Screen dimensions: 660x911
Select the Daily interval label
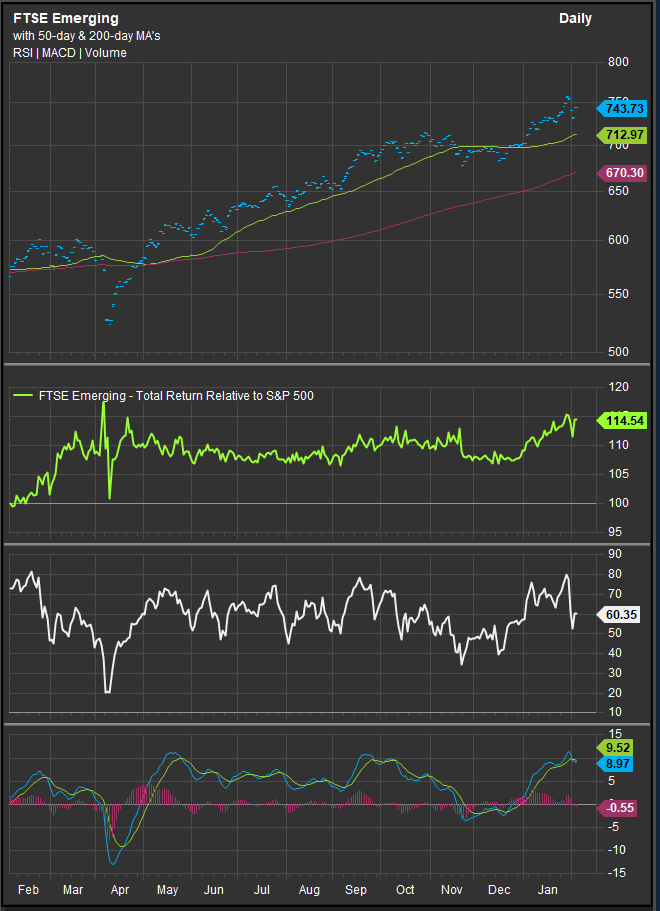[x=575, y=18]
